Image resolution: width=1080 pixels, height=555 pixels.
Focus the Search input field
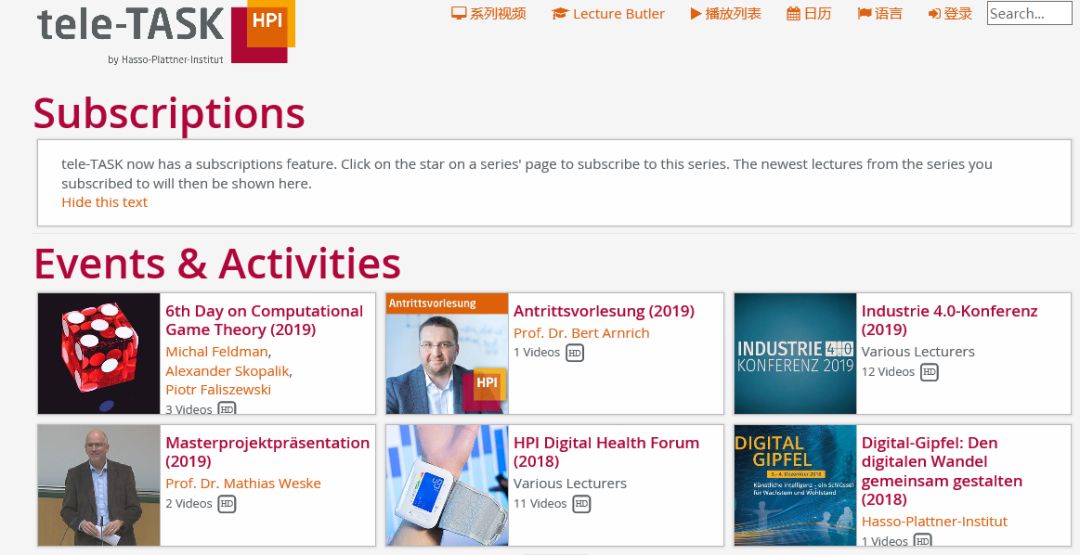click(x=1029, y=13)
